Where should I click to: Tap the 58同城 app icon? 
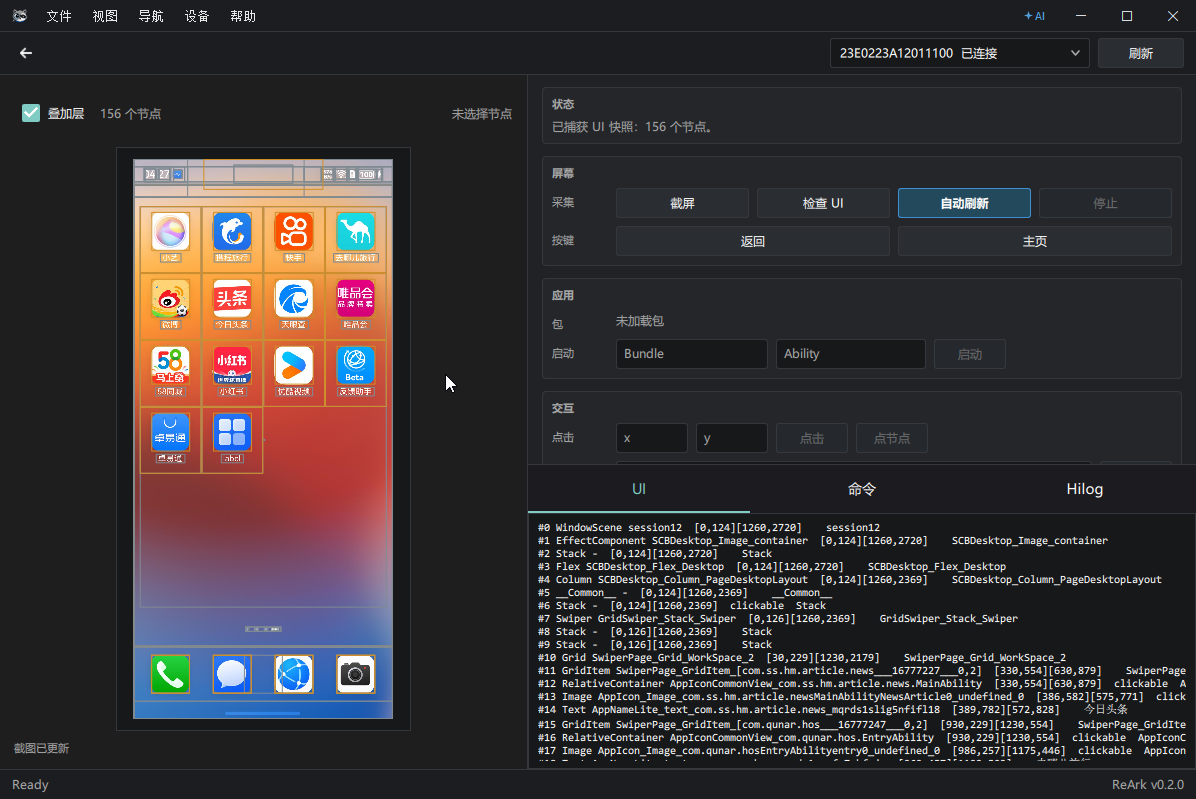[170, 365]
